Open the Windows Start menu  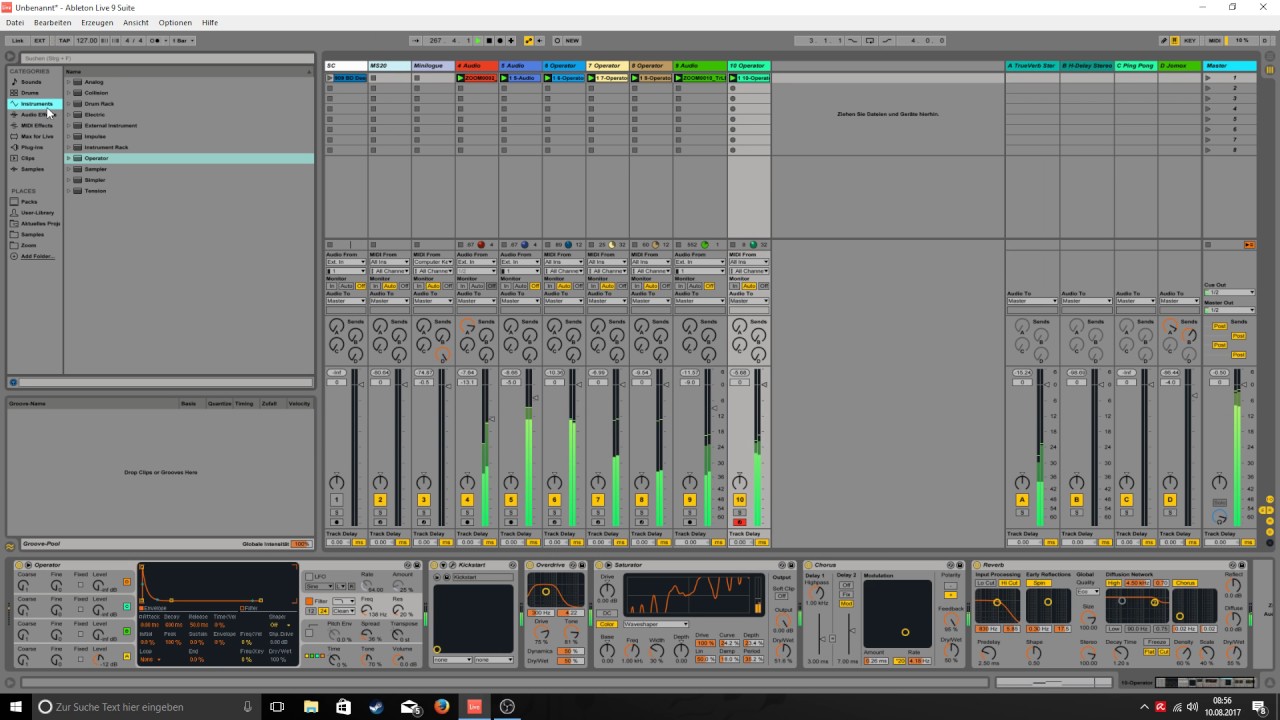14,707
